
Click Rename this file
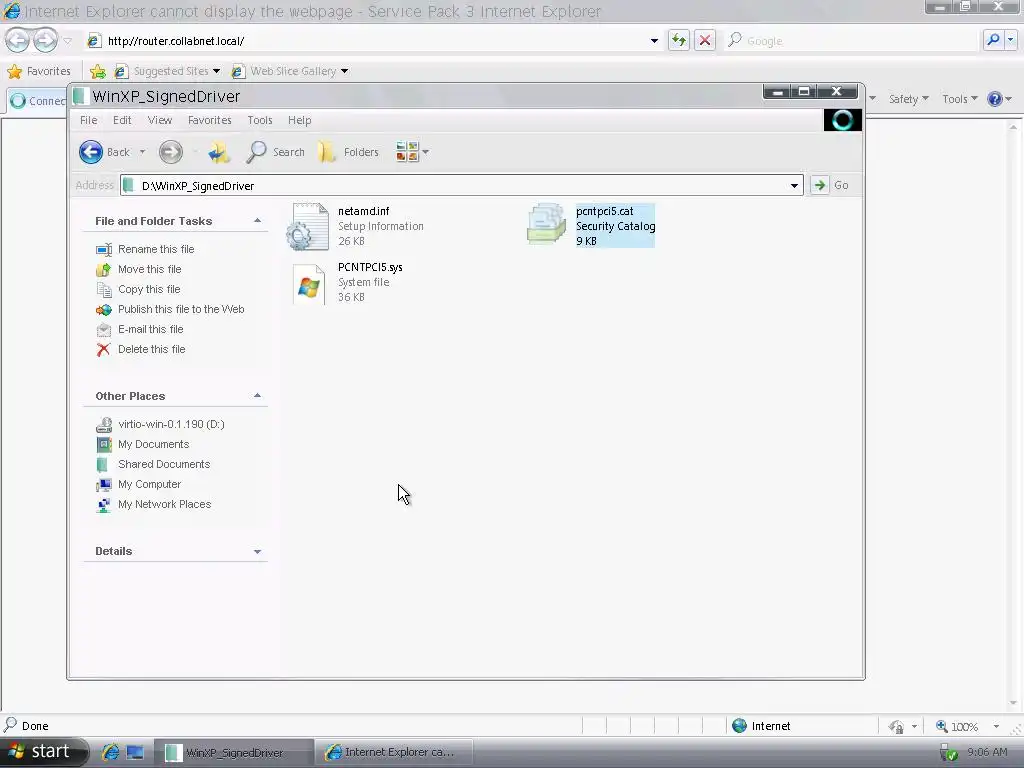click(156, 249)
